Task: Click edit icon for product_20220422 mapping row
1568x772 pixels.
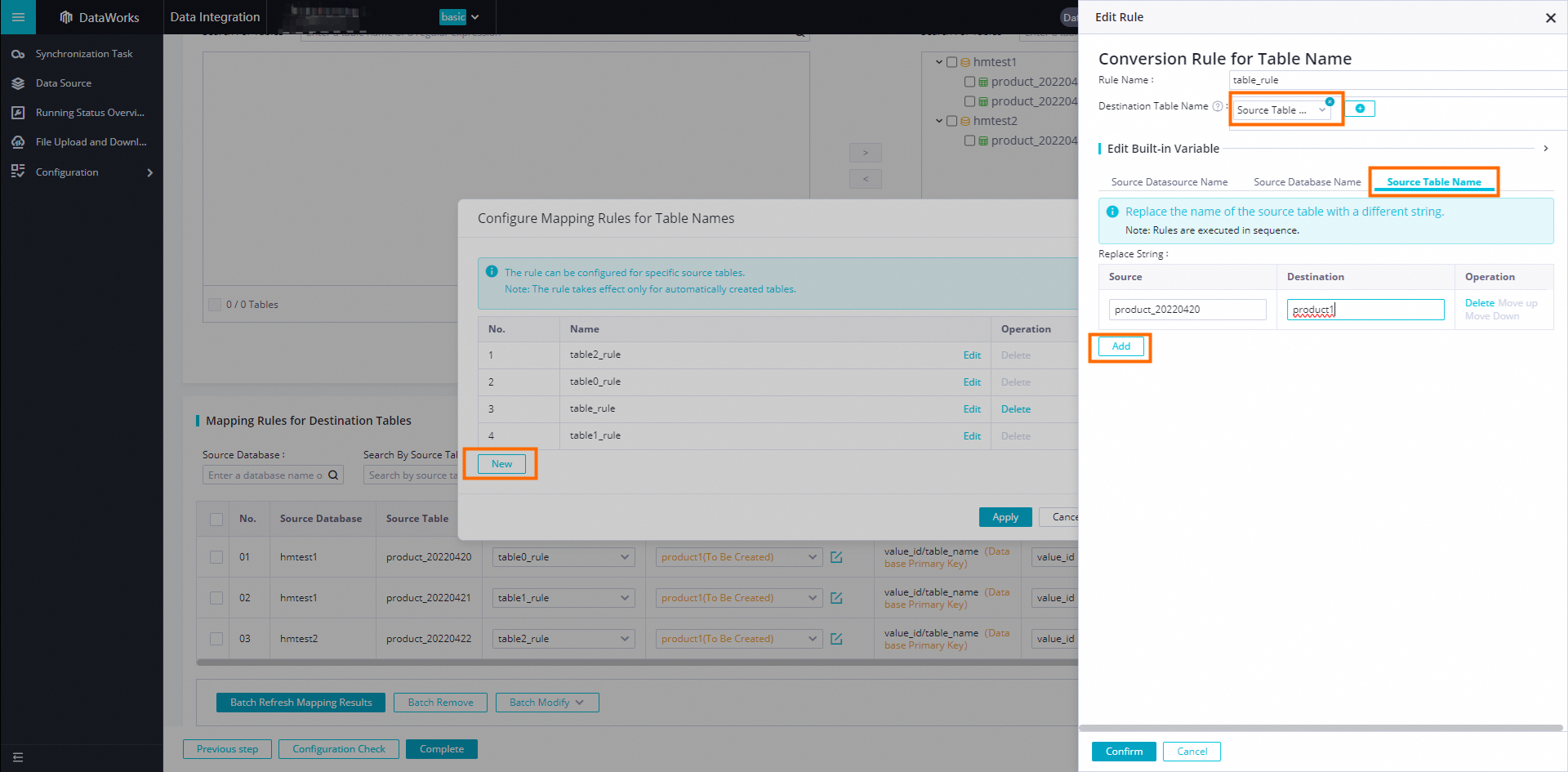Action: click(836, 639)
